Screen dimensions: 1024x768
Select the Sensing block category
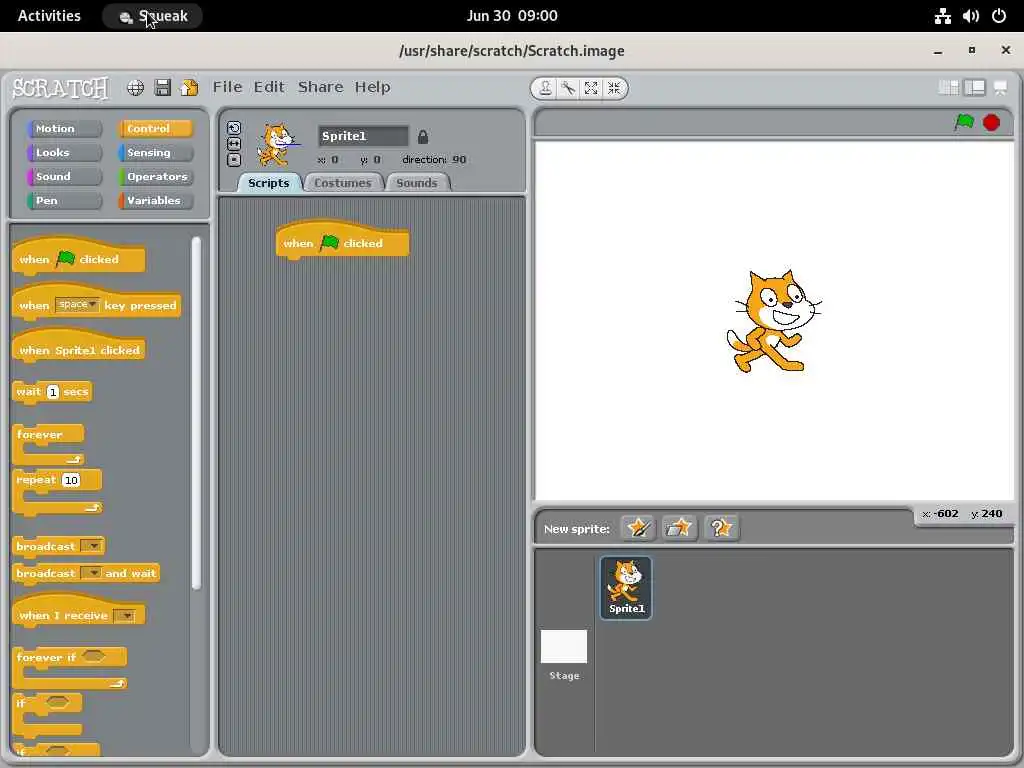(x=155, y=153)
